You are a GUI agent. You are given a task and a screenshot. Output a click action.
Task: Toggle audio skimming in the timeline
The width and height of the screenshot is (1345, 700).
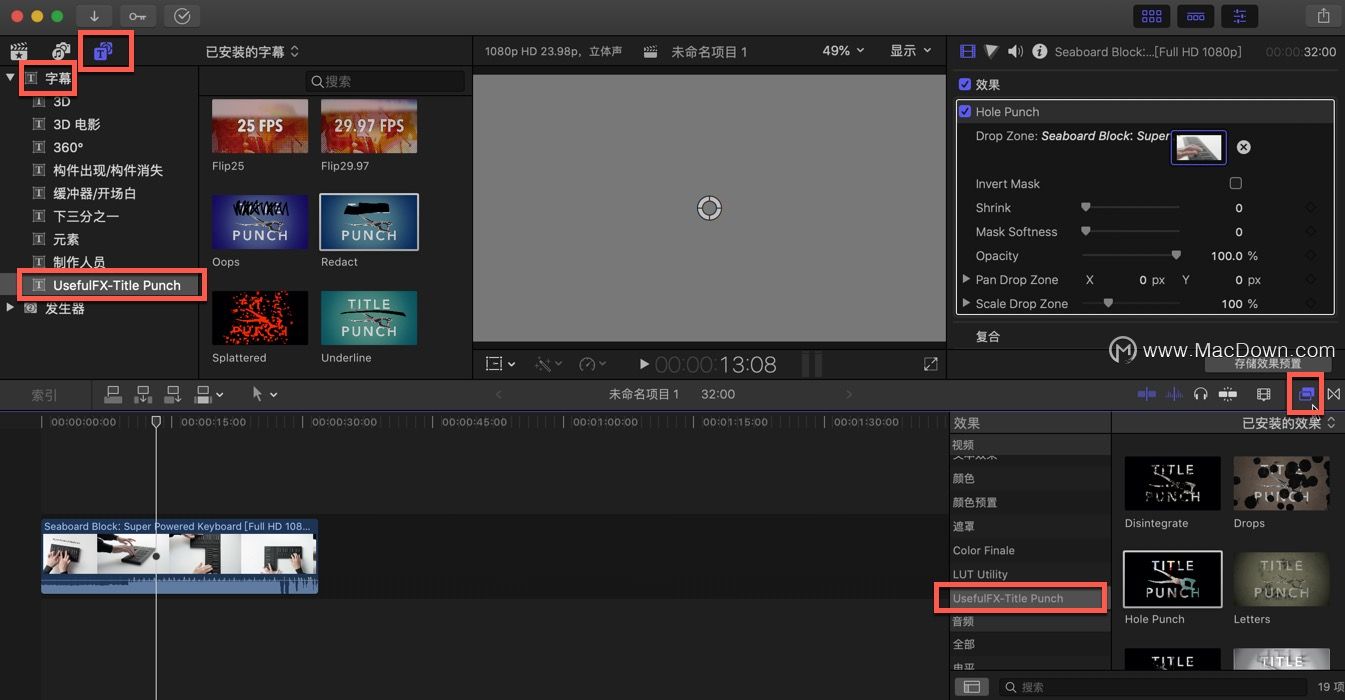pos(1175,395)
